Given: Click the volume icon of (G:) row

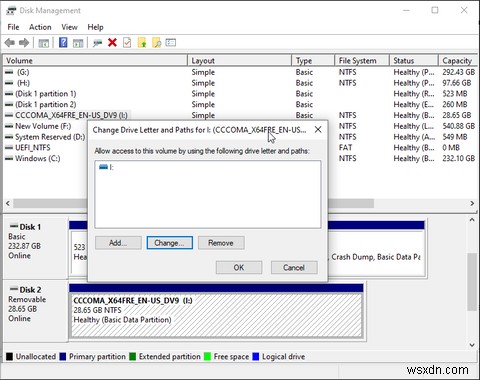Looking at the screenshot, I should 9,72.
